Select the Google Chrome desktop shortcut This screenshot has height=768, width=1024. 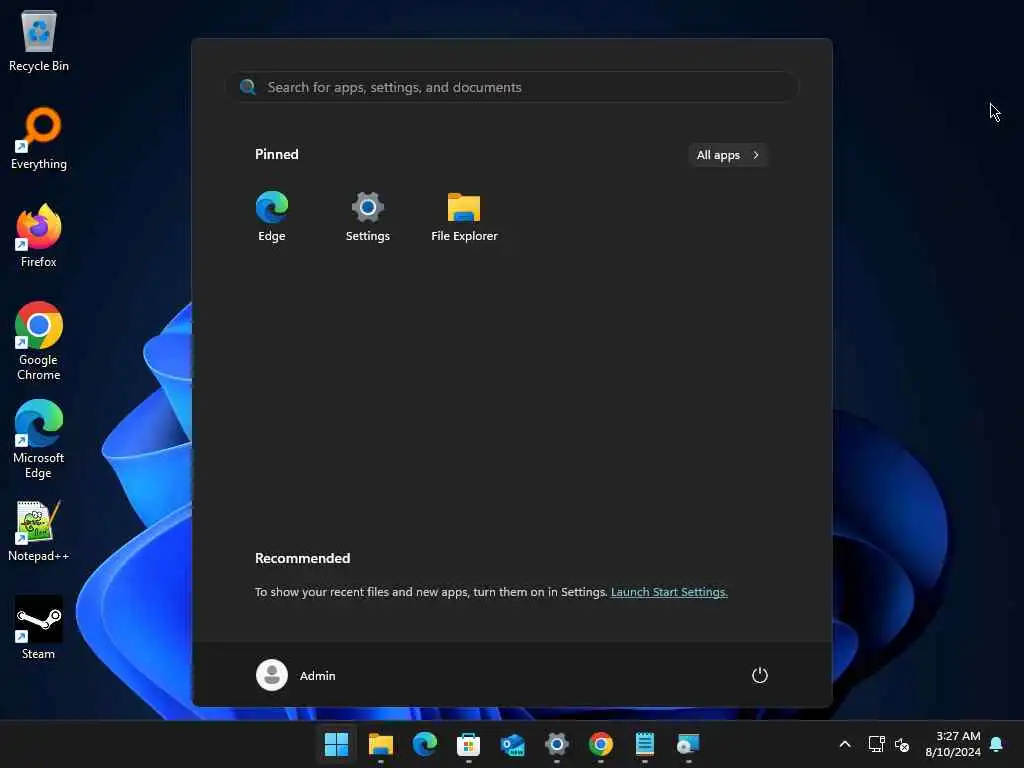click(x=39, y=341)
